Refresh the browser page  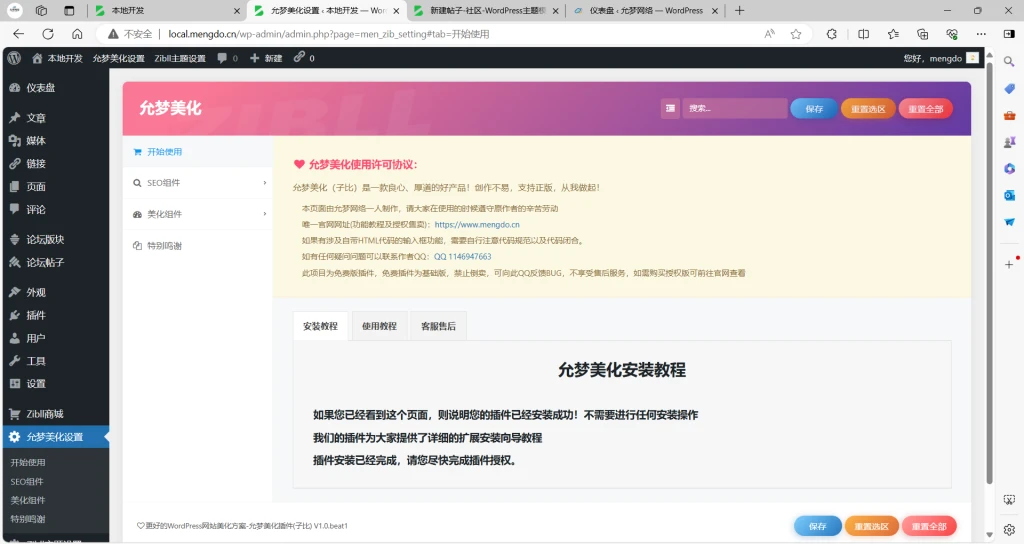coord(48,34)
